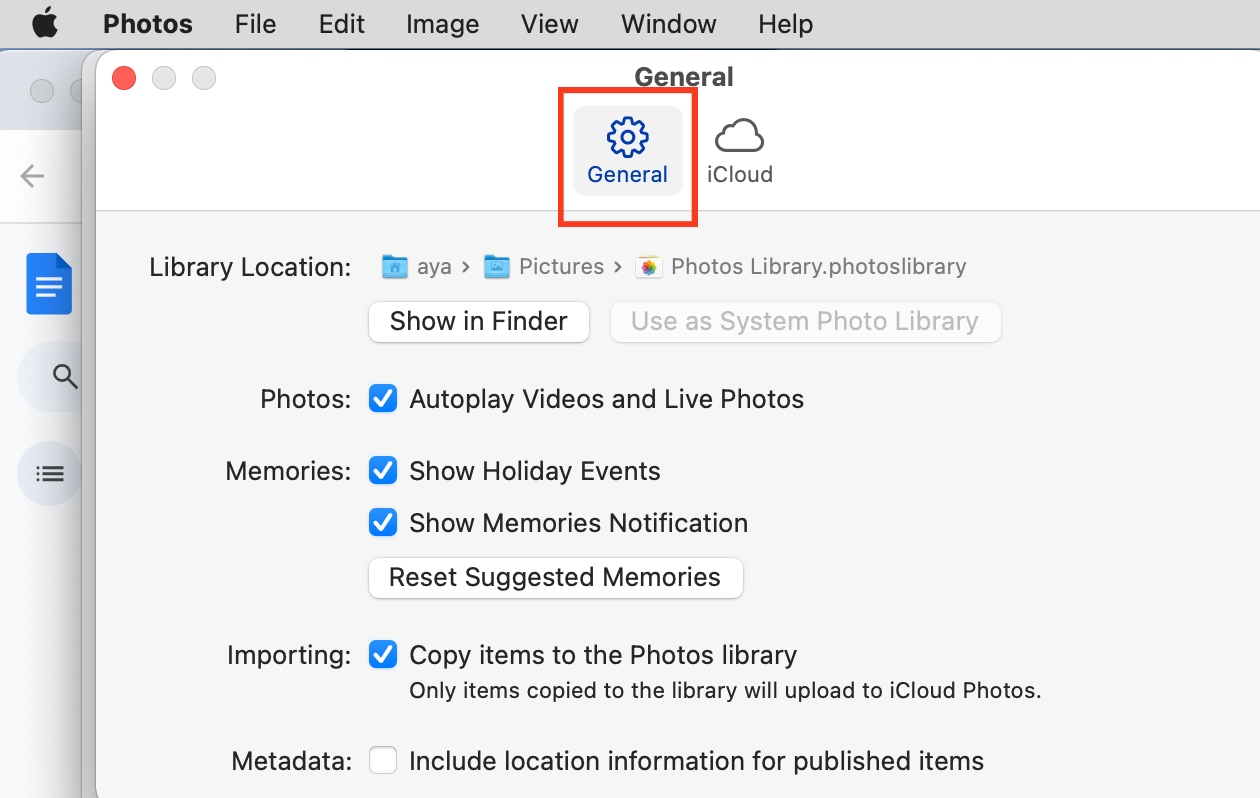1260x798 pixels.
Task: Uncheck Show Holiday Events
Action: 383,470
